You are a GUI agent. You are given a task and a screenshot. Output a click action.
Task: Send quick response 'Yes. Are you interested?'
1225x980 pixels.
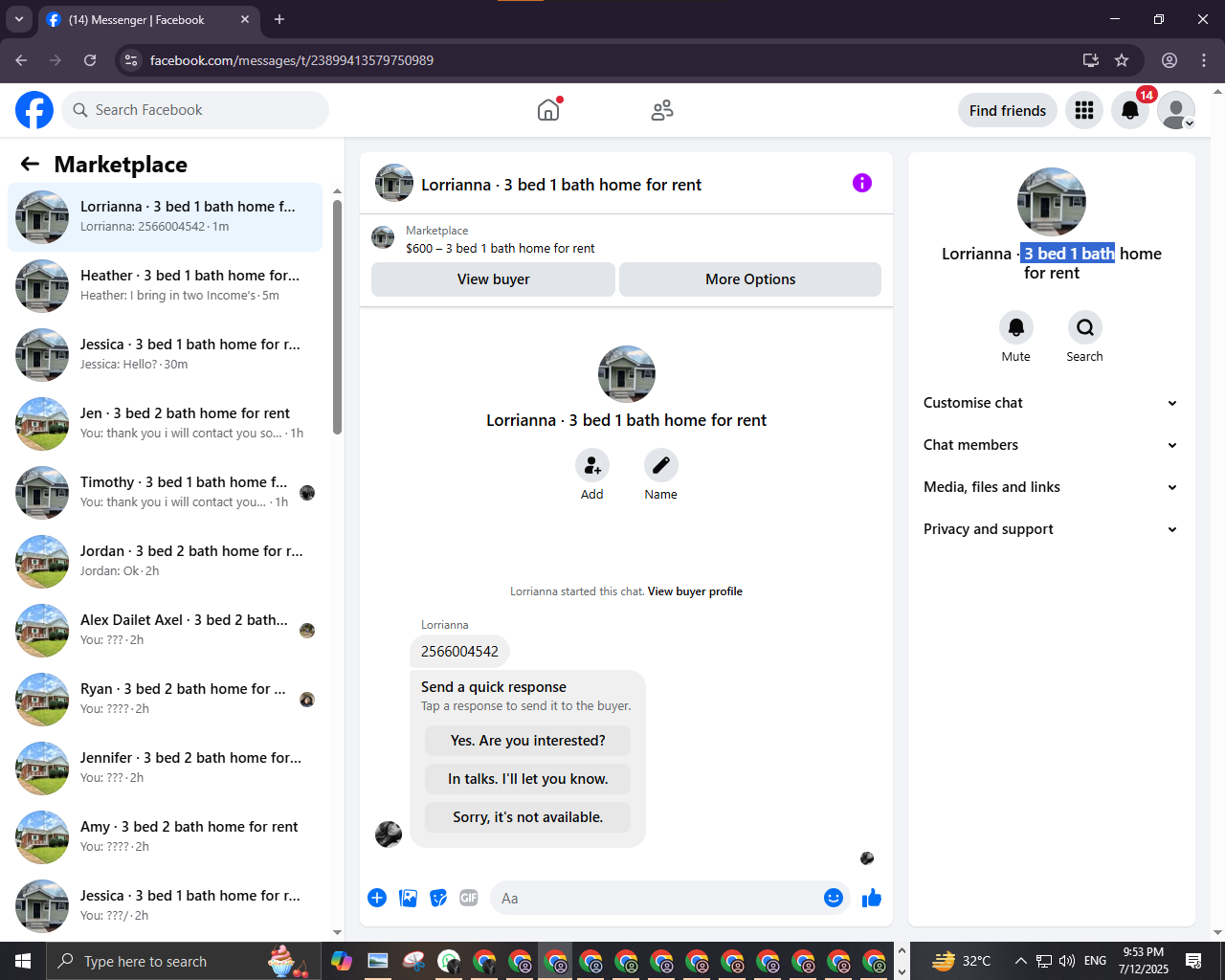tap(527, 741)
